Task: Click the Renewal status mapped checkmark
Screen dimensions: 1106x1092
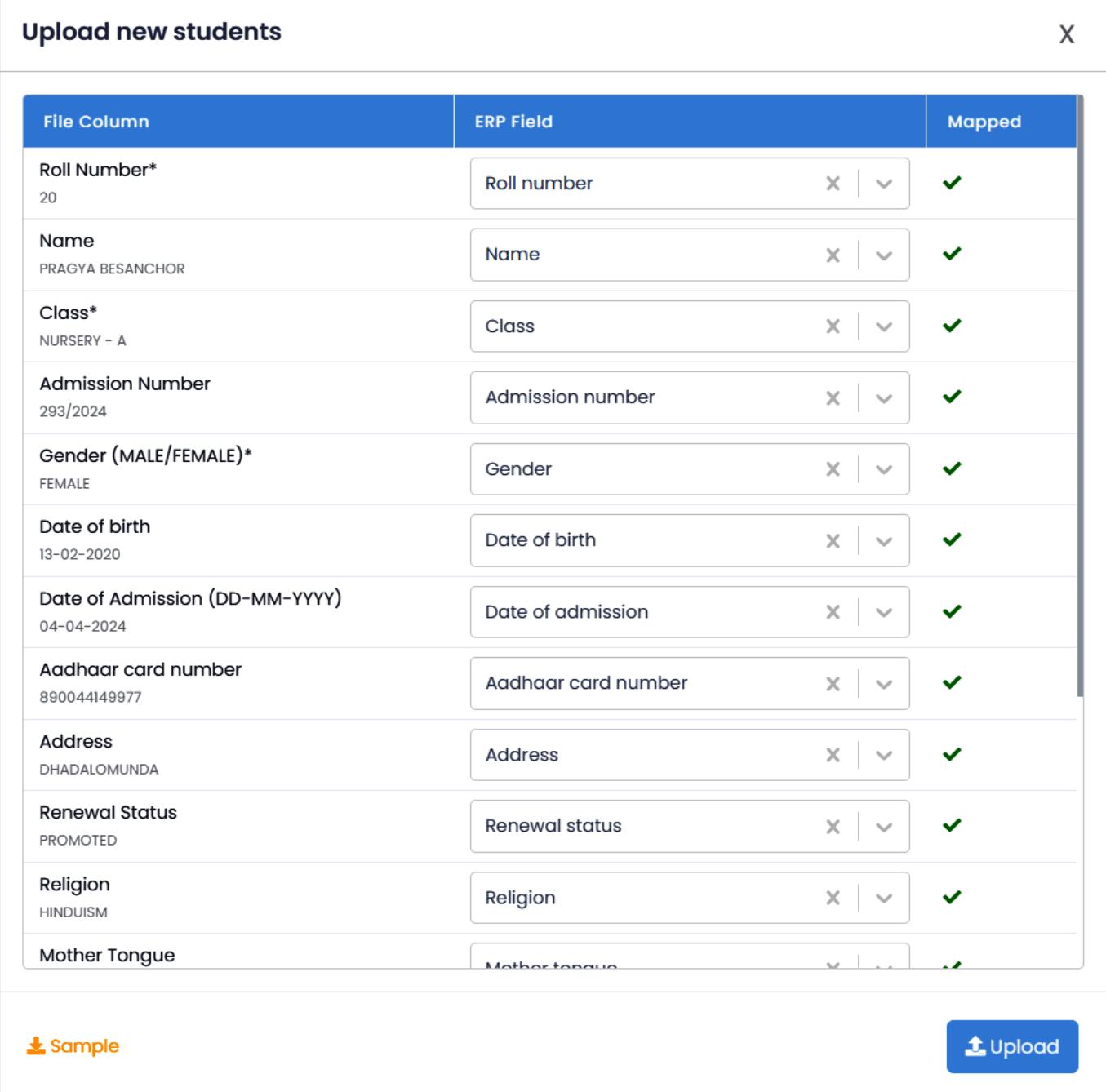Action: (x=952, y=825)
